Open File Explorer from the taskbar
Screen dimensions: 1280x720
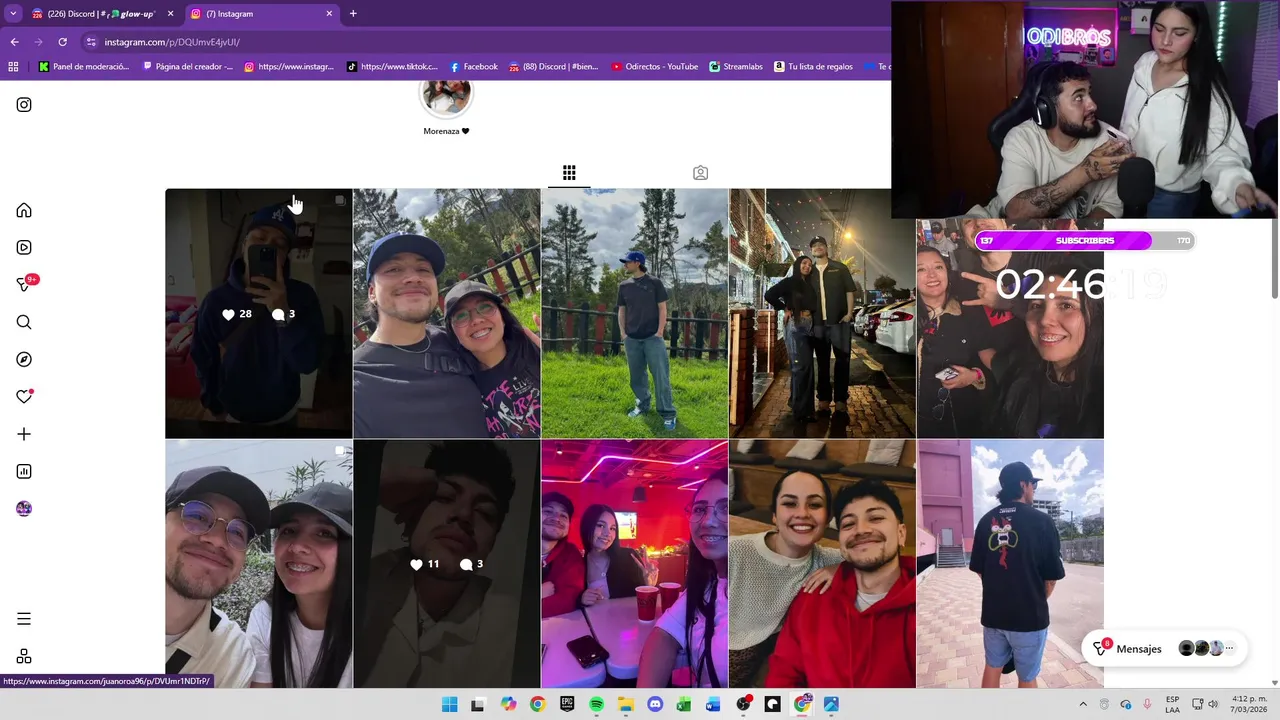click(625, 704)
